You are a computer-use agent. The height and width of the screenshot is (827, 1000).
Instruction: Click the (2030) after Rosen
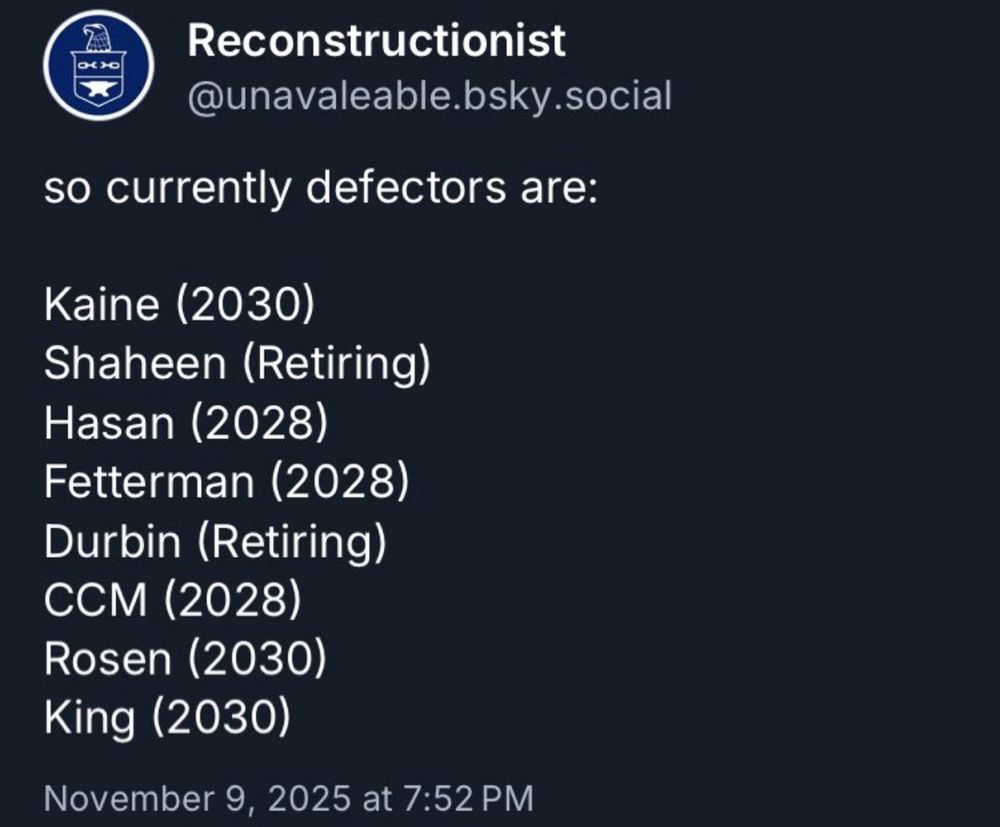click(x=258, y=659)
